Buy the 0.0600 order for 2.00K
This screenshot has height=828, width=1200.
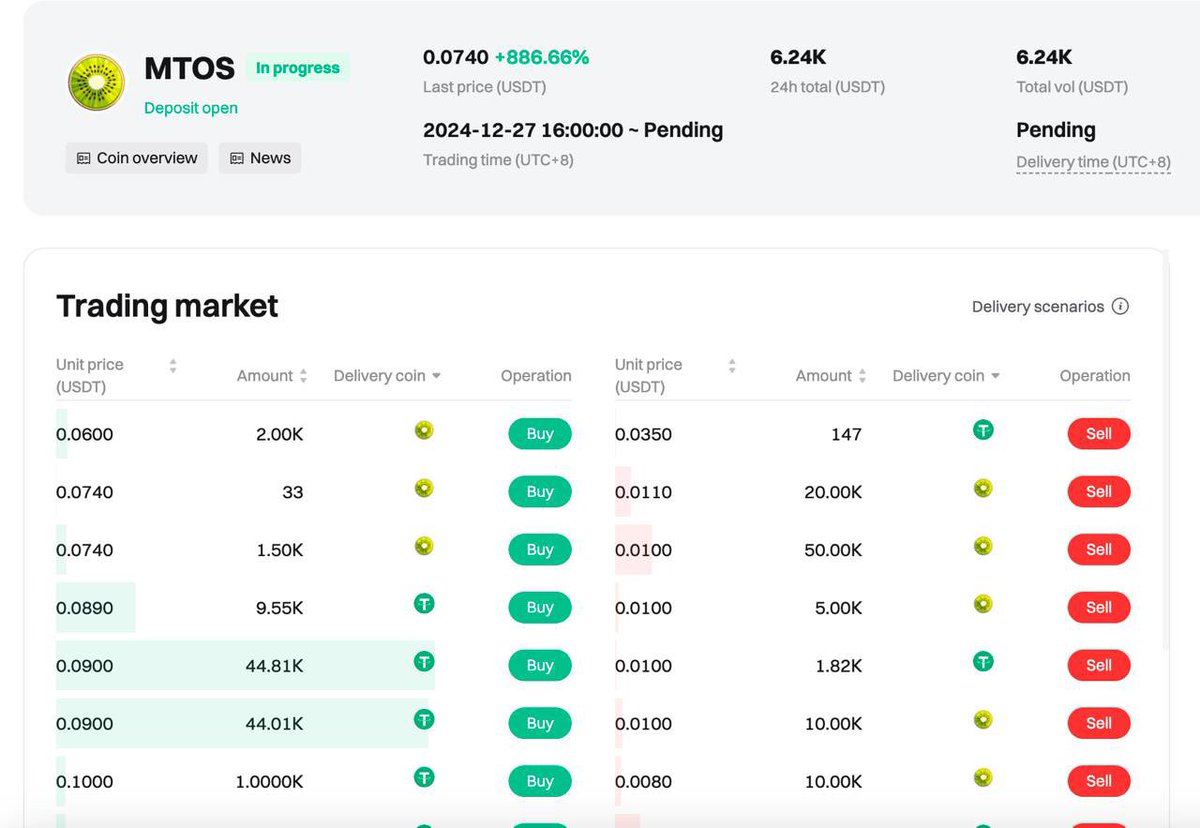tap(540, 434)
